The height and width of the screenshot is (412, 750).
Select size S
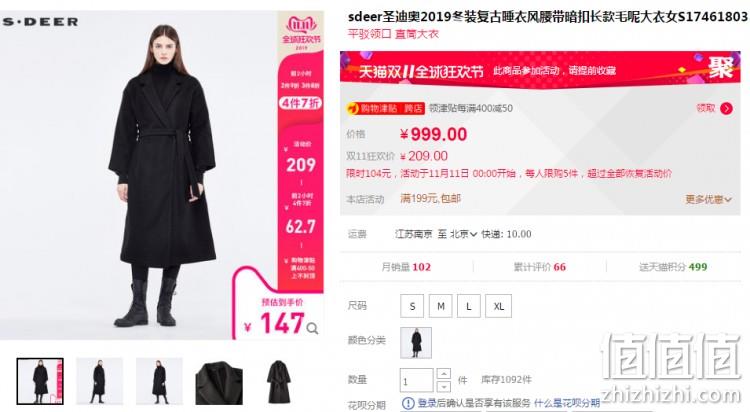tap(412, 306)
